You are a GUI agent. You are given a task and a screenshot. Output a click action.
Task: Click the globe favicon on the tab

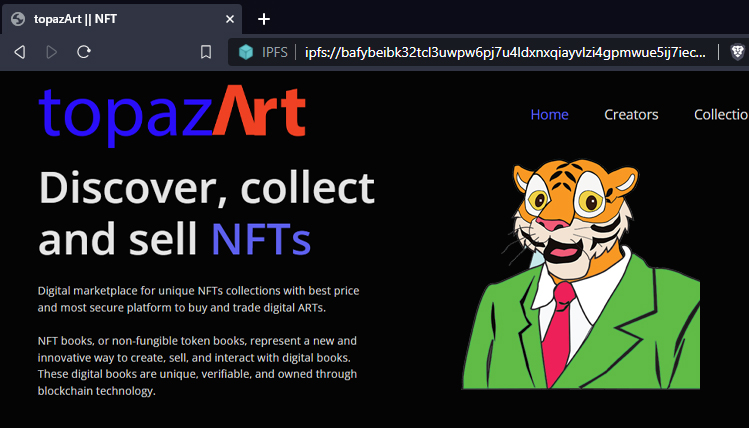(x=18, y=19)
